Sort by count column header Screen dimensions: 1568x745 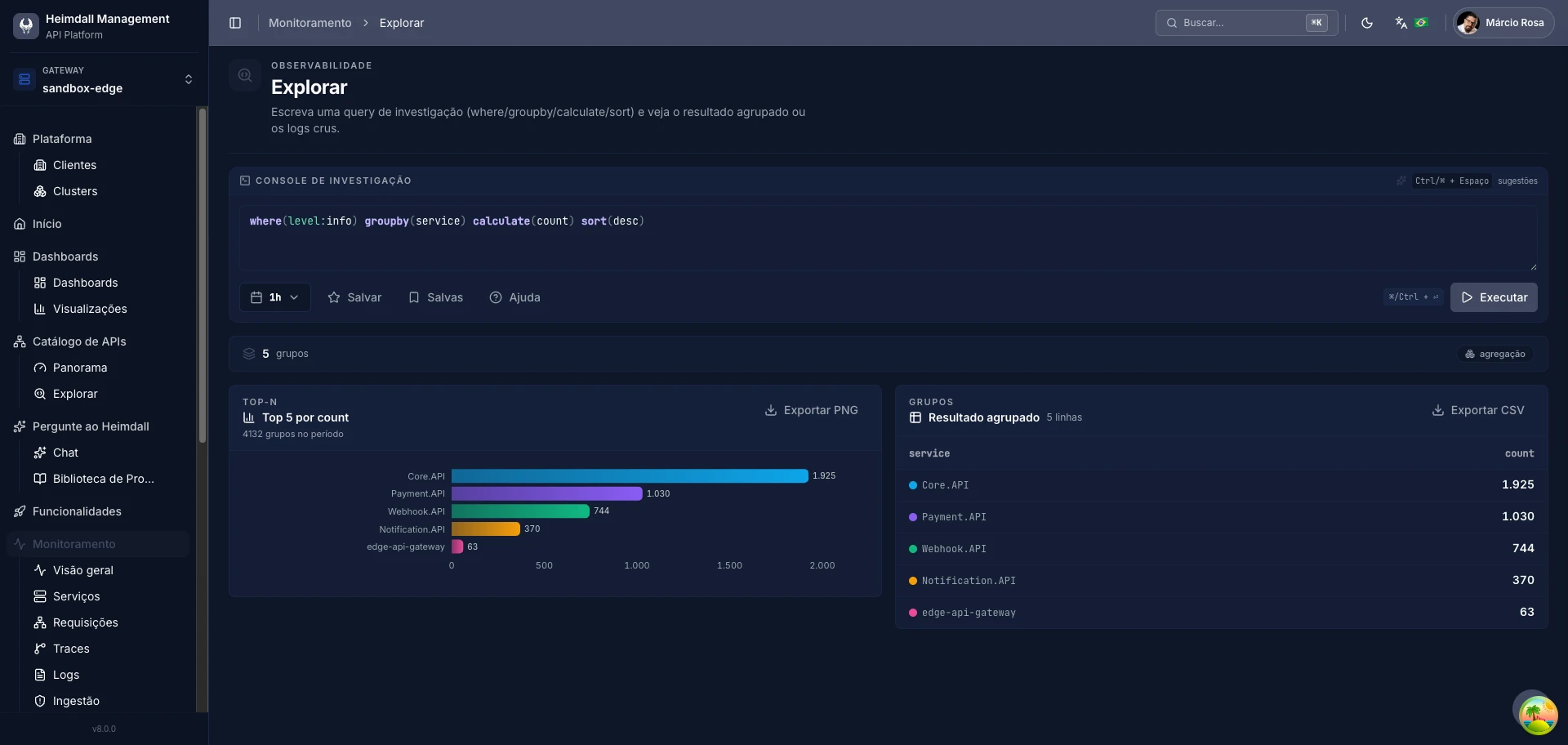tap(1520, 453)
